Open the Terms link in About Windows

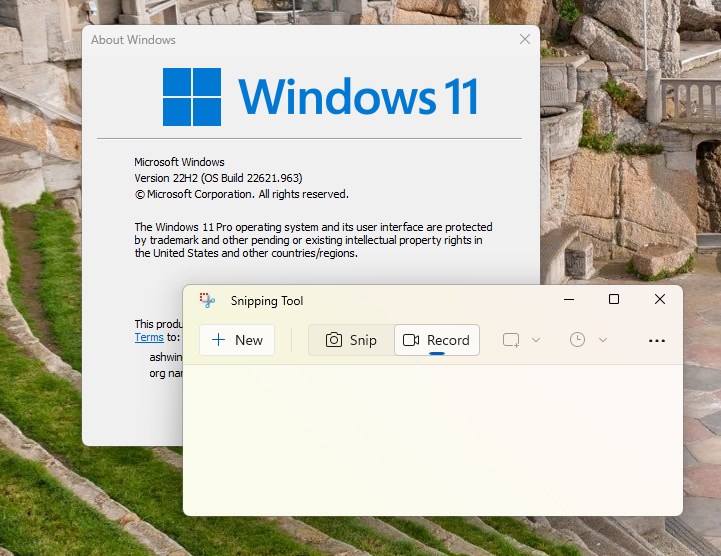(149, 337)
